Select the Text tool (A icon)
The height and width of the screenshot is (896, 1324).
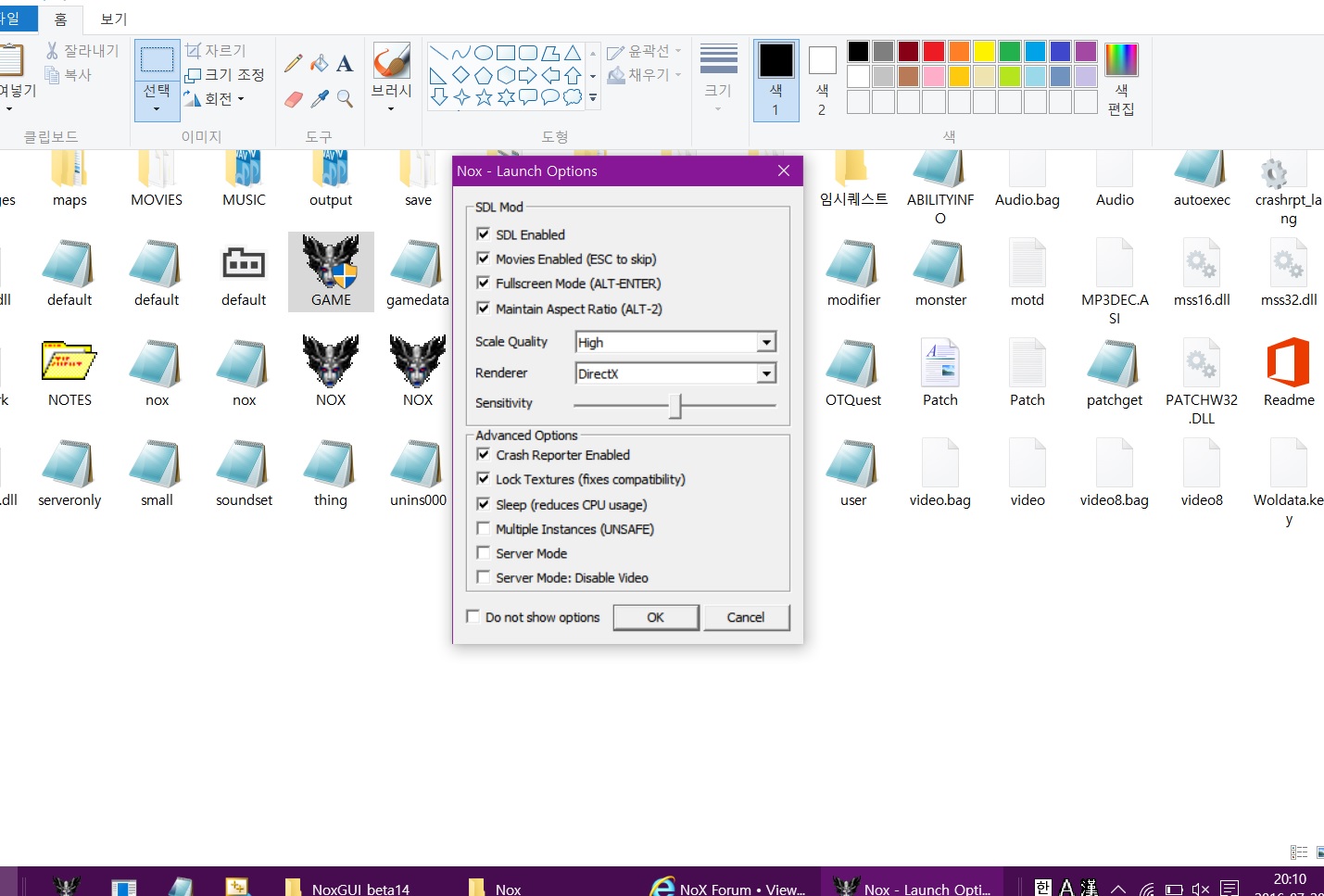[345, 63]
